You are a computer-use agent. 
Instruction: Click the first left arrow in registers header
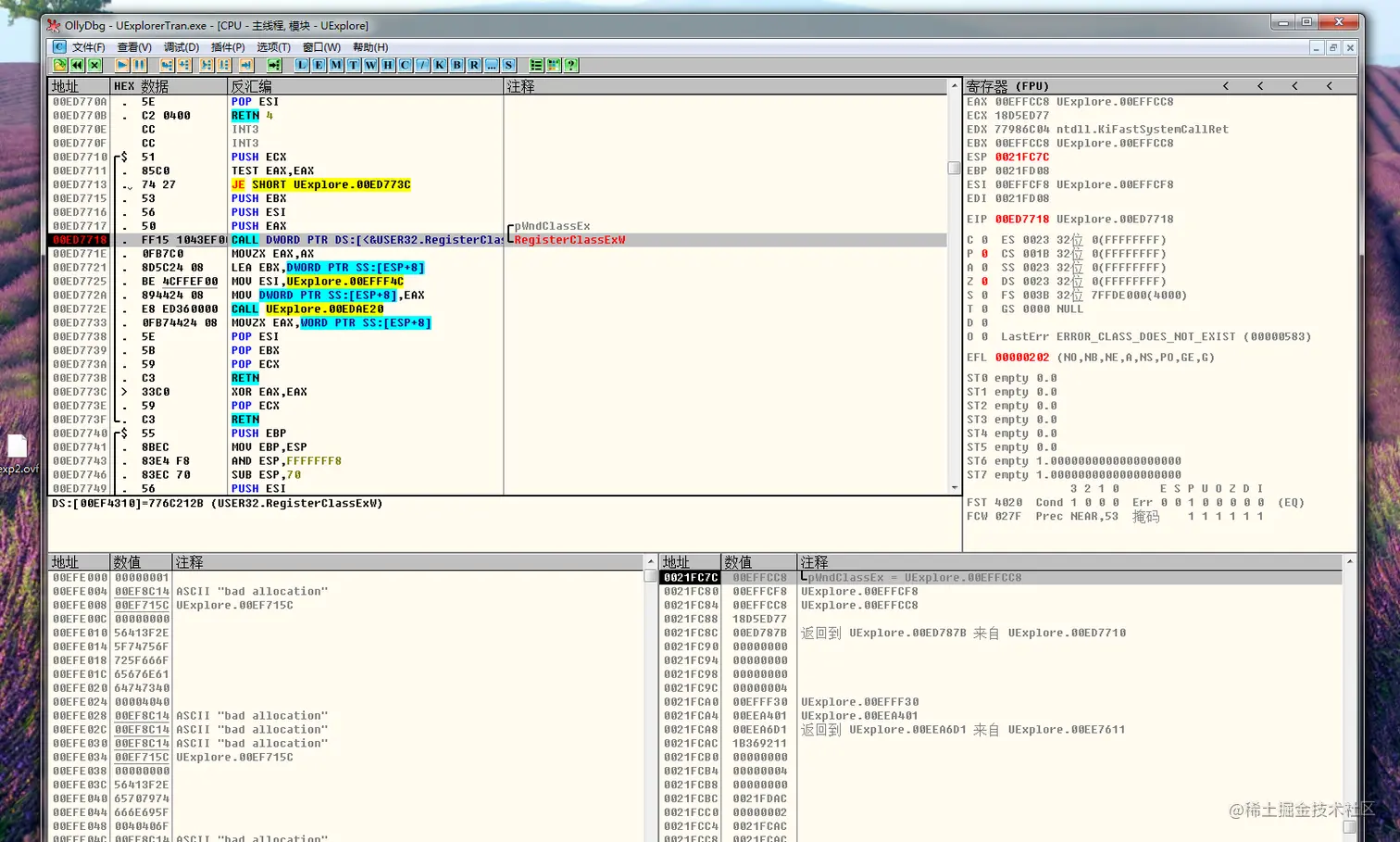tap(1226, 86)
